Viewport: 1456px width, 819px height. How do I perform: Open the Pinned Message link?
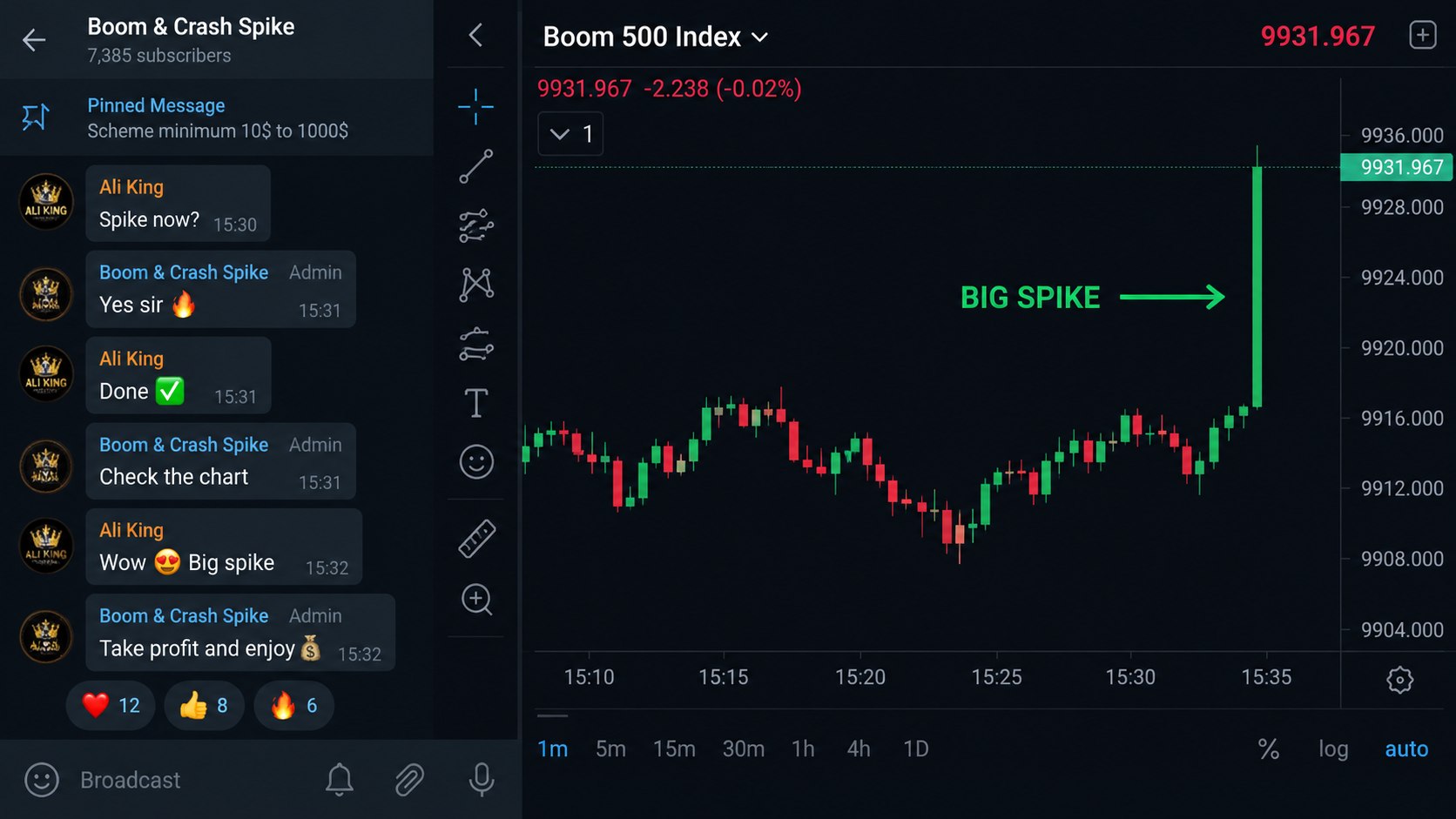coord(156,105)
